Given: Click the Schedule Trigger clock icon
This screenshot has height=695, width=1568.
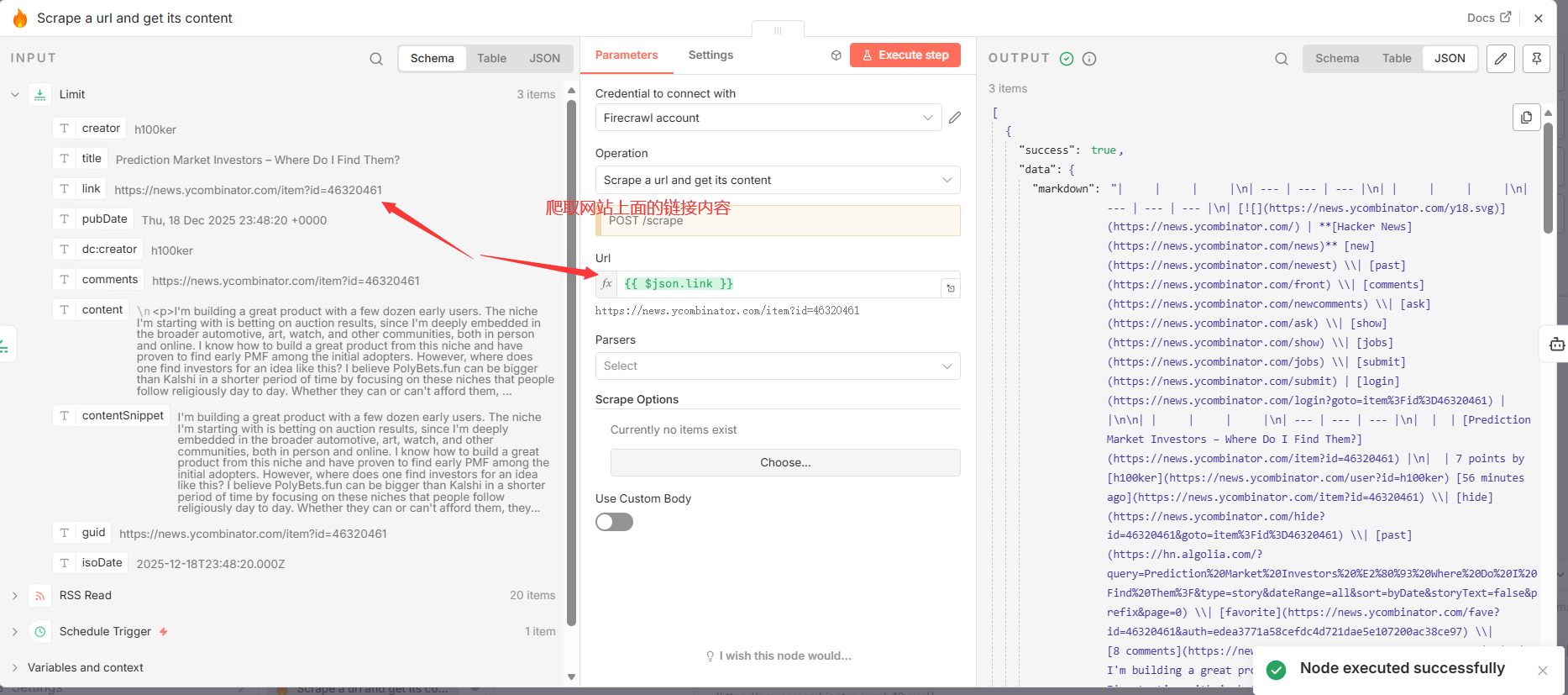Looking at the screenshot, I should [x=40, y=631].
